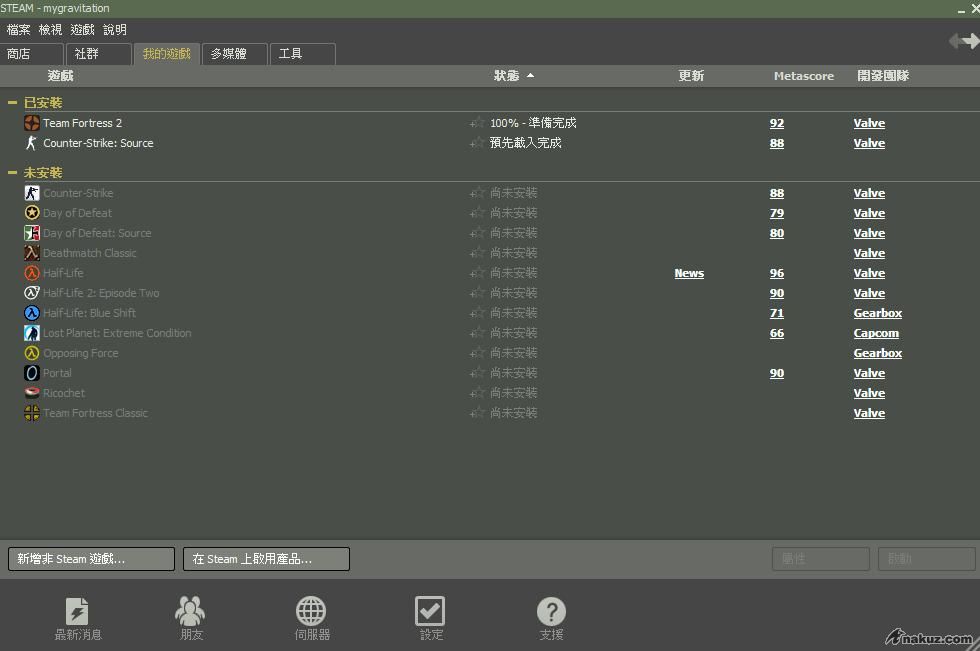Open the 伺服器 servers globe icon
The height and width of the screenshot is (651, 980).
(311, 611)
